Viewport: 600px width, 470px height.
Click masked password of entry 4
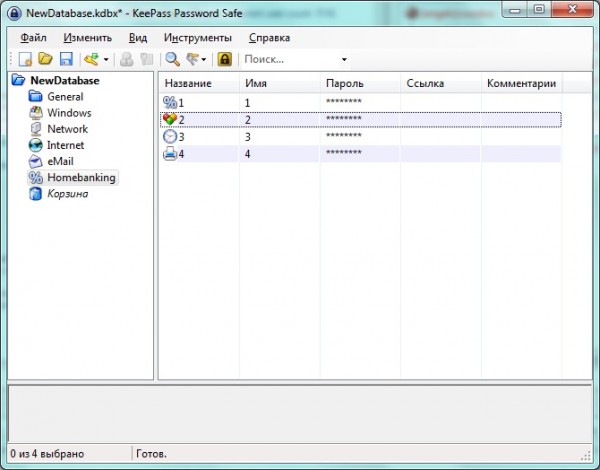tap(344, 152)
